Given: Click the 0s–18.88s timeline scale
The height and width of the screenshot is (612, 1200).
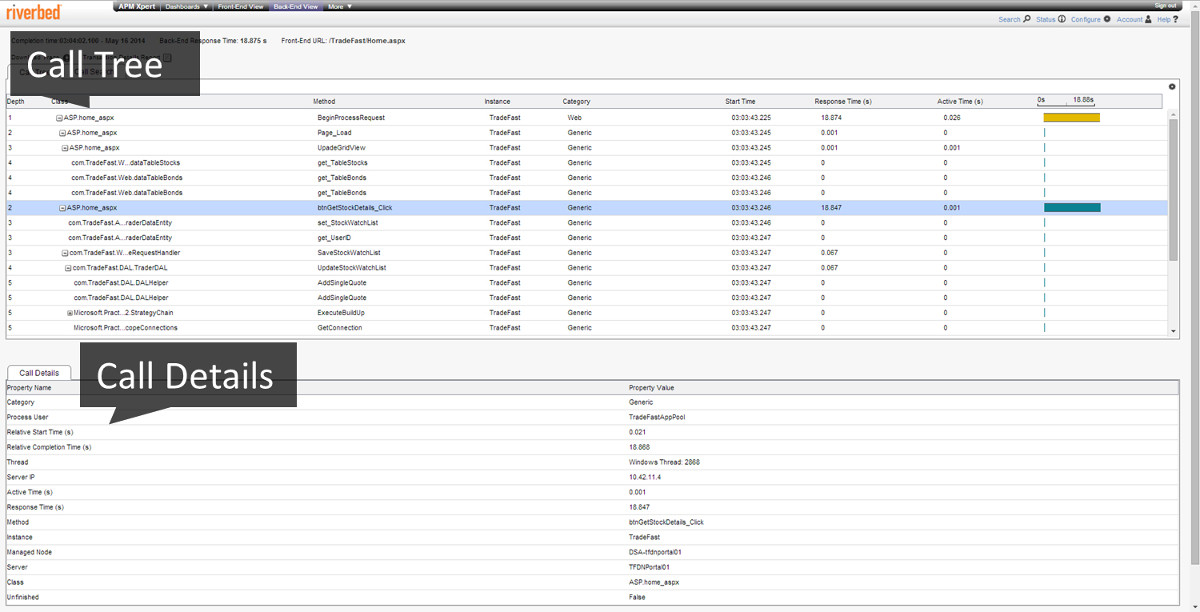Looking at the screenshot, I should (x=1066, y=101).
